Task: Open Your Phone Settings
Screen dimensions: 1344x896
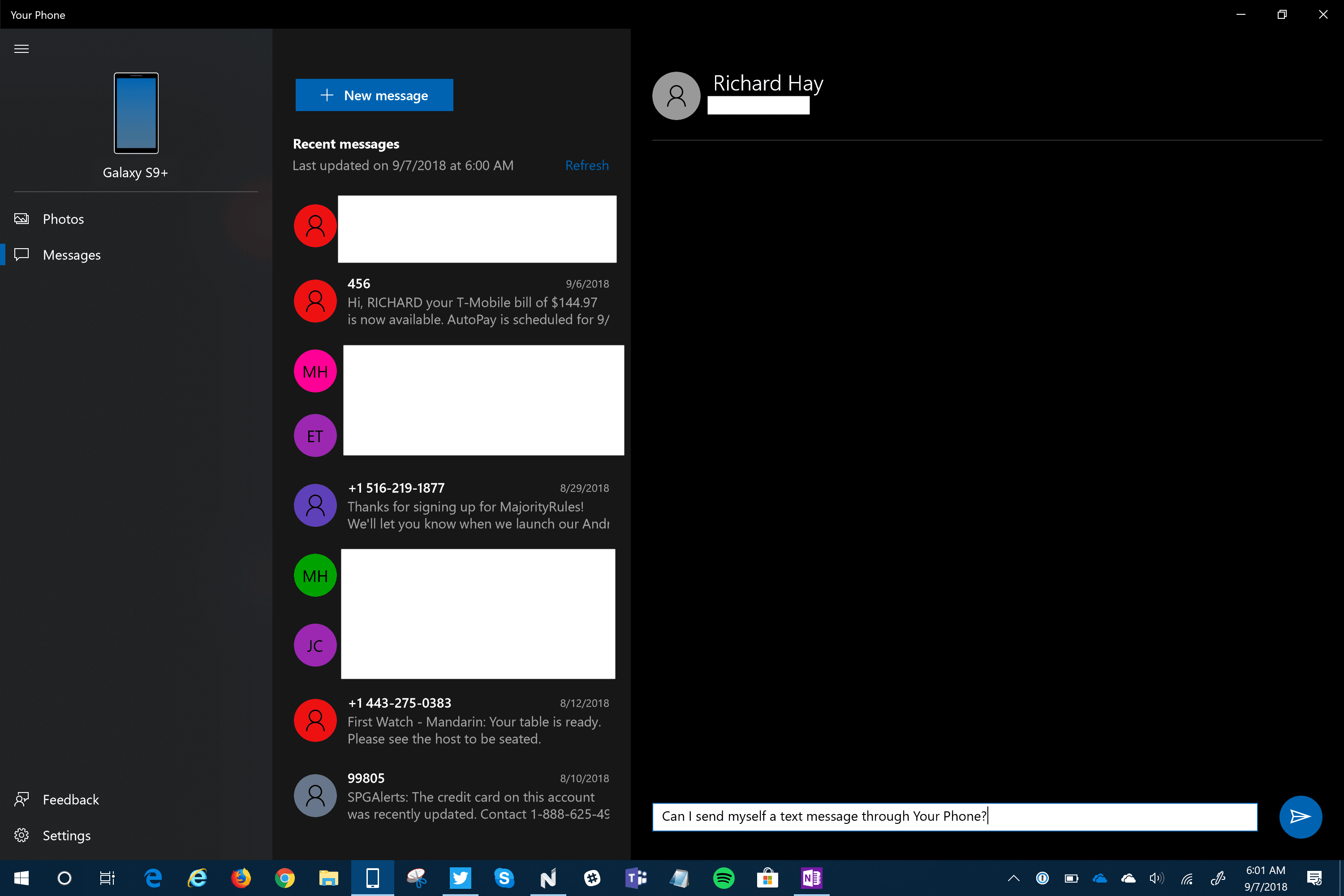Action: 66,835
